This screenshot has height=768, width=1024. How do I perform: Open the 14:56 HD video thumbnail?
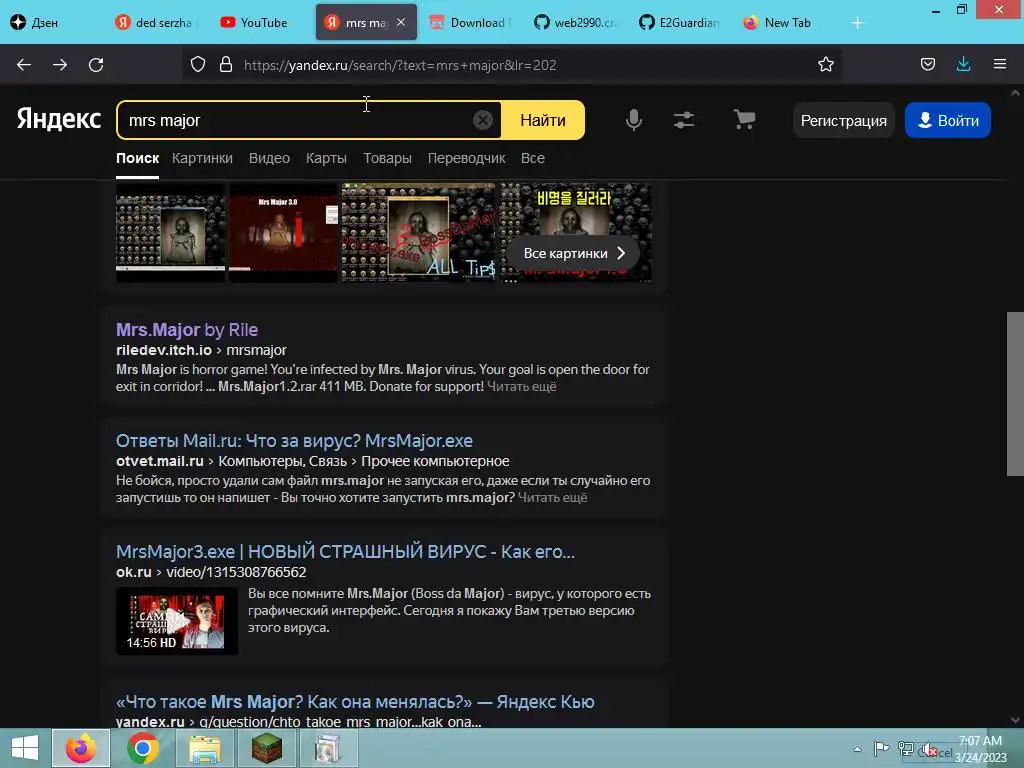tap(177, 621)
